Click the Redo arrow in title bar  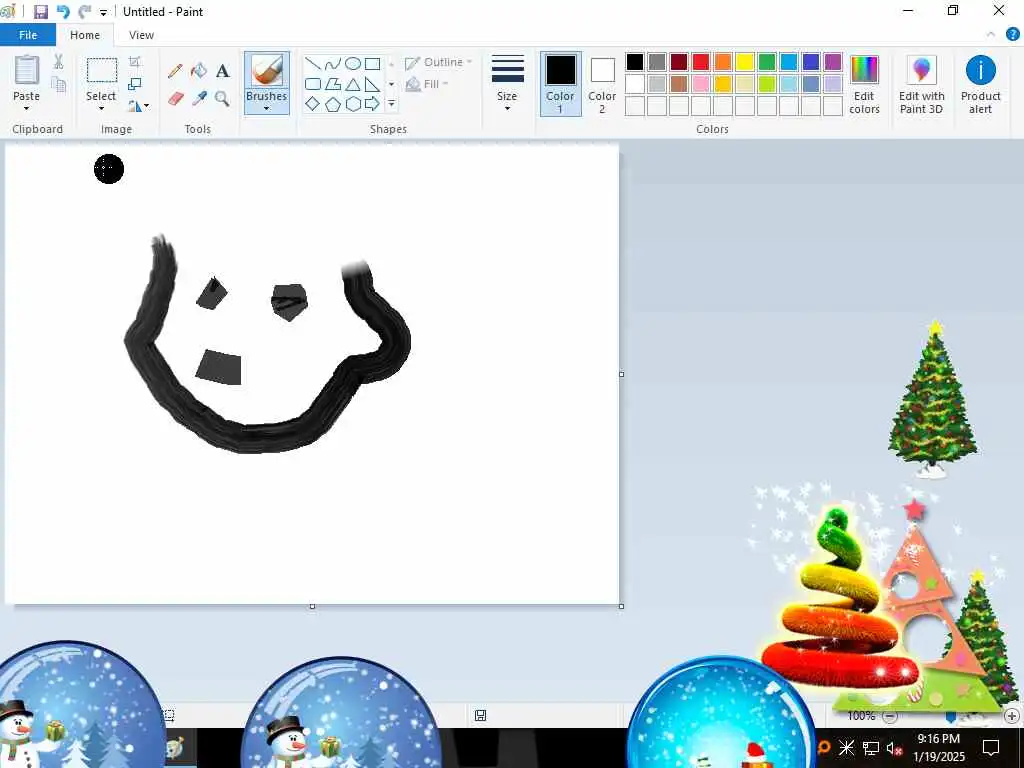[84, 12]
